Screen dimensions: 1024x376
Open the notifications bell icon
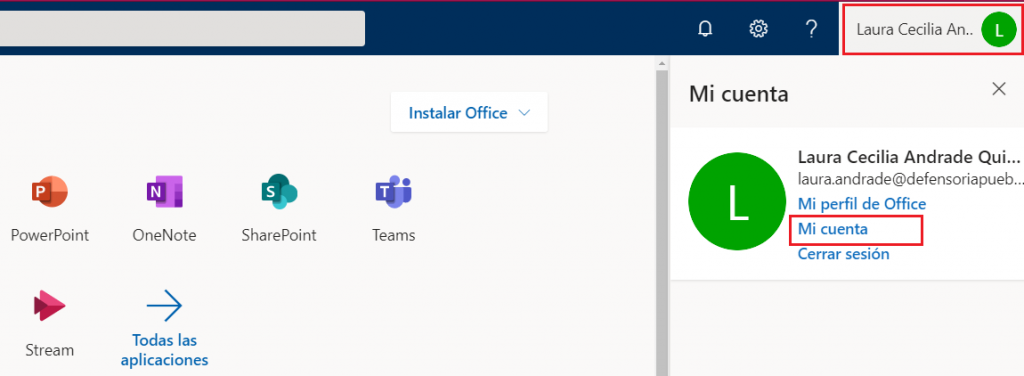tap(705, 29)
